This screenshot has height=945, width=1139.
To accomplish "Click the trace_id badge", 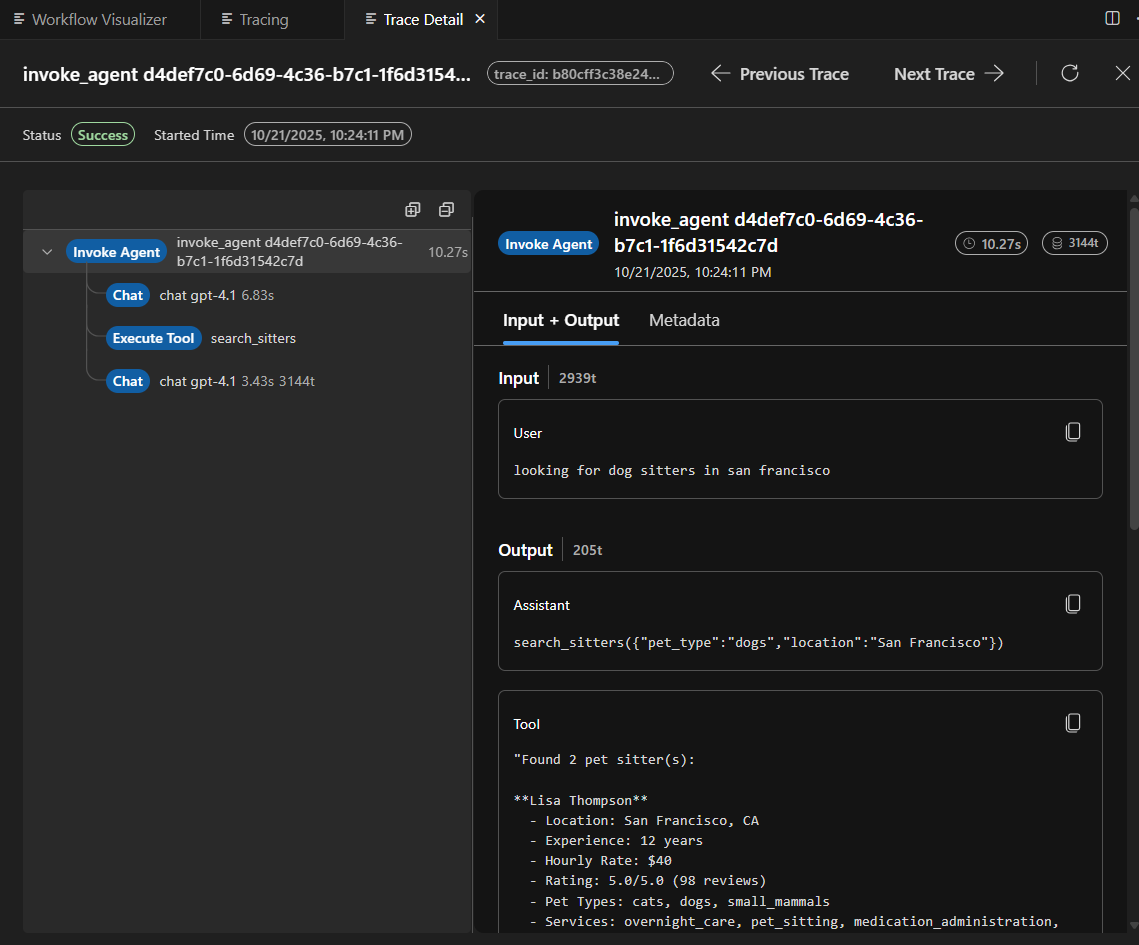I will [580, 73].
